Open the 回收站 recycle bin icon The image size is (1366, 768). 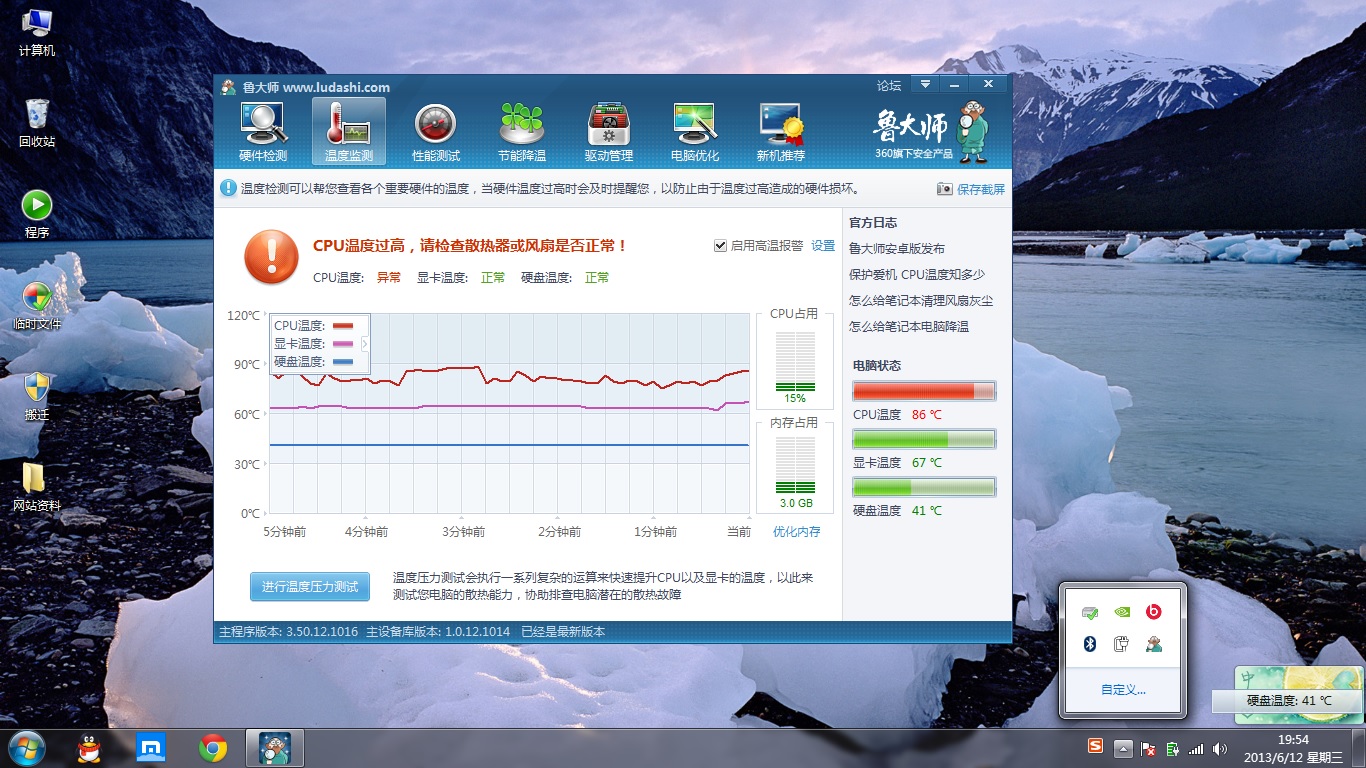point(37,124)
